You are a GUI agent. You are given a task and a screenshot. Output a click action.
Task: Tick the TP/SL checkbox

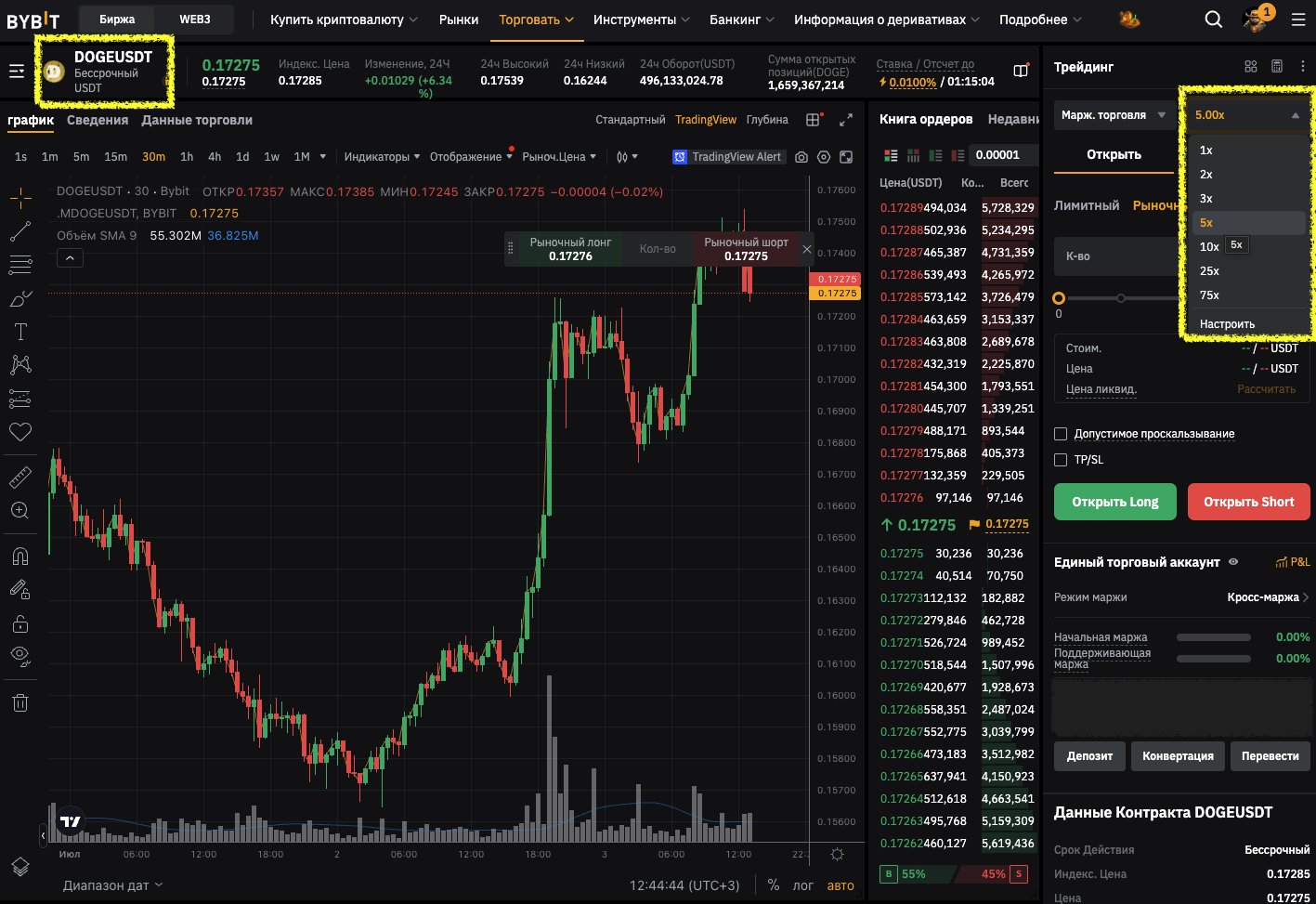click(x=1061, y=460)
